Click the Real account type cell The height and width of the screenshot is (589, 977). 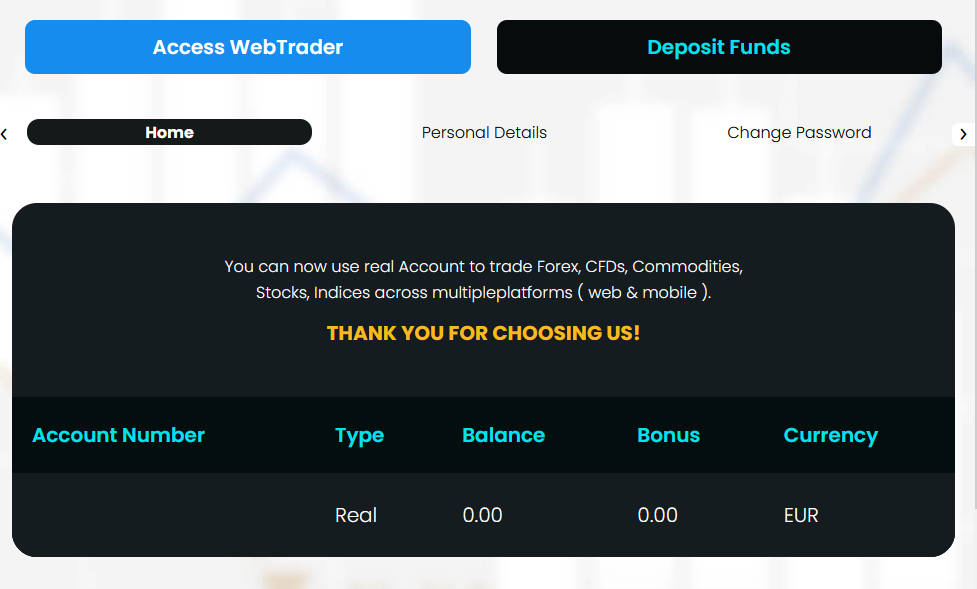[356, 515]
